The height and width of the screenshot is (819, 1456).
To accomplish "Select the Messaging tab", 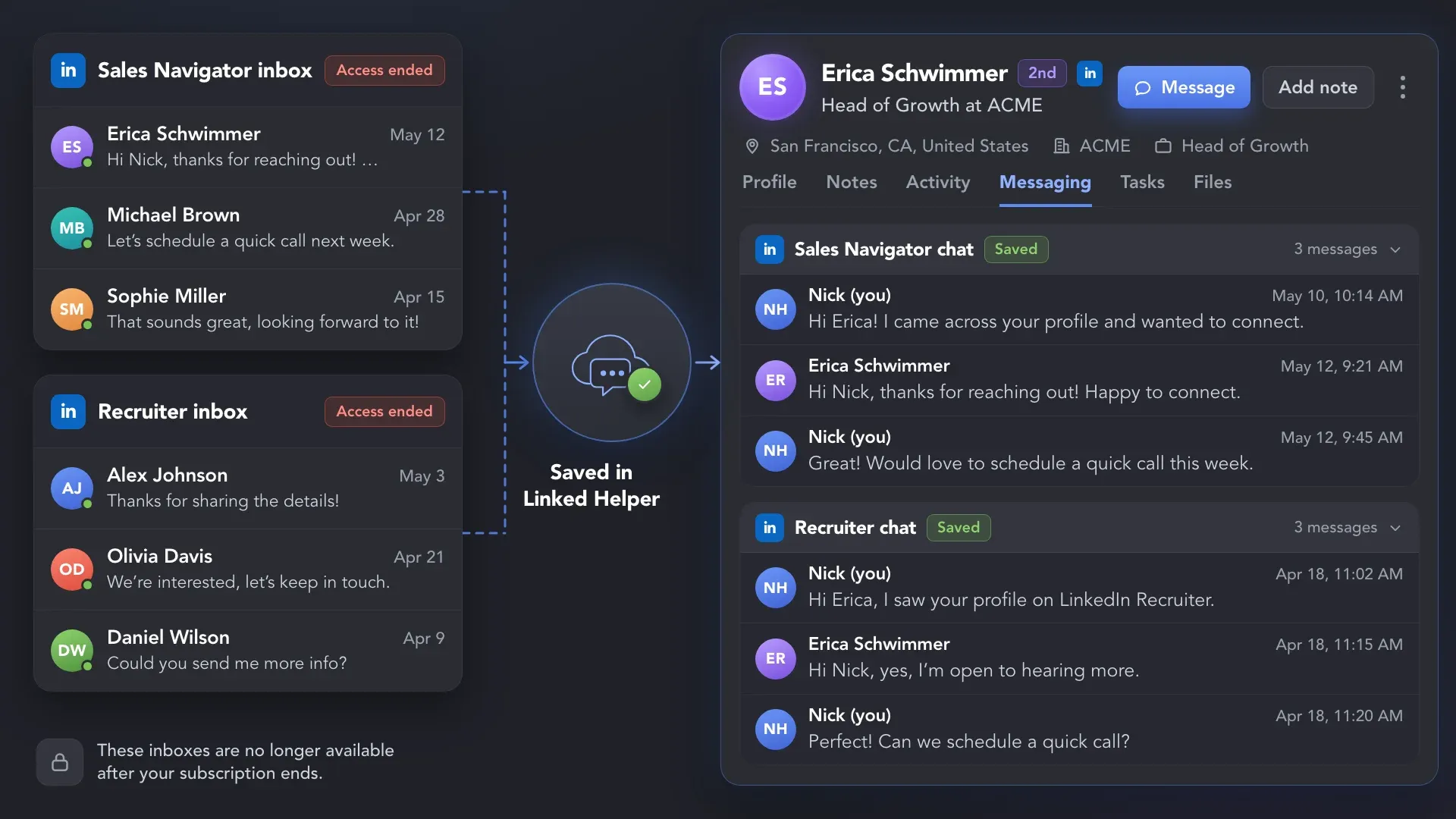I will pos(1045,183).
